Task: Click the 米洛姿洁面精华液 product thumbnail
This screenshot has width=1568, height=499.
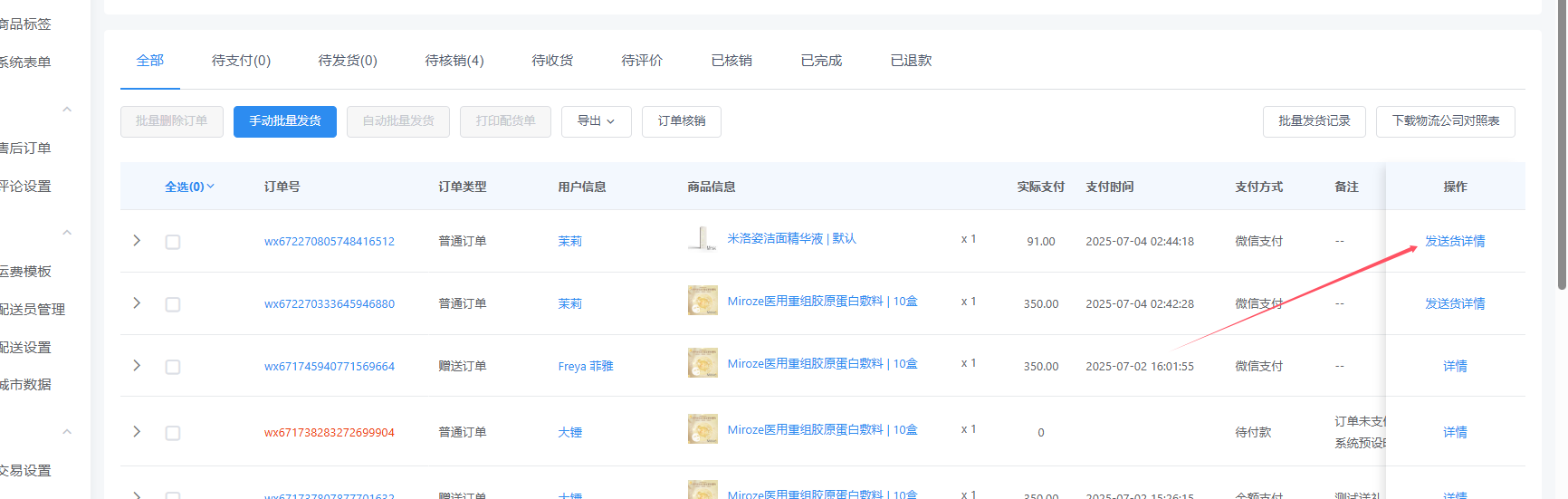Action: [x=703, y=238]
